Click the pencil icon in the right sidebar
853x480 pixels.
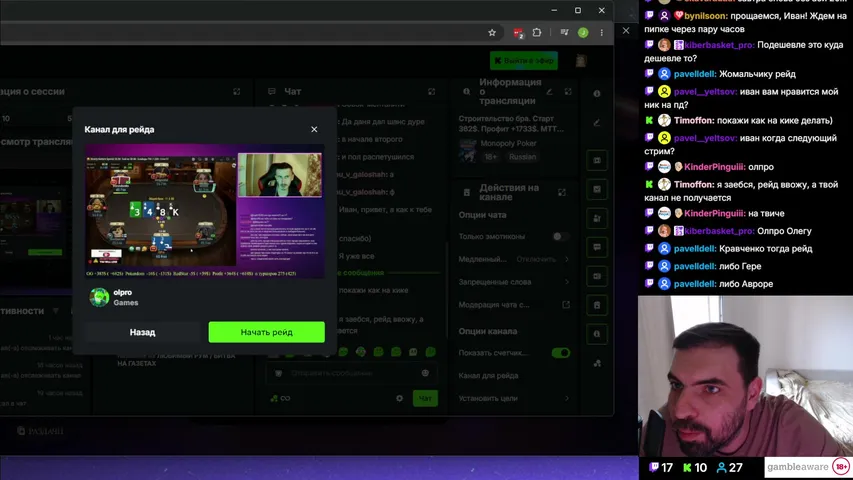tap(597, 122)
